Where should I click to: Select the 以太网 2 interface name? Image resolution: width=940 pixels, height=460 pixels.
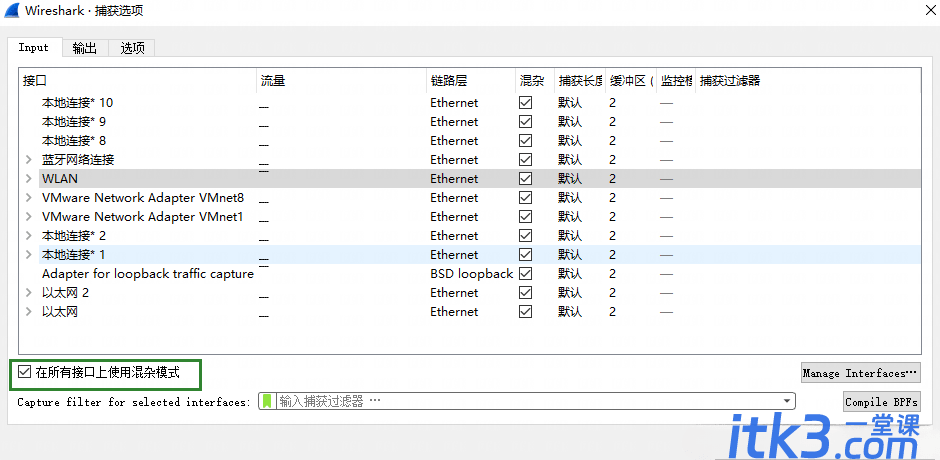tap(65, 293)
